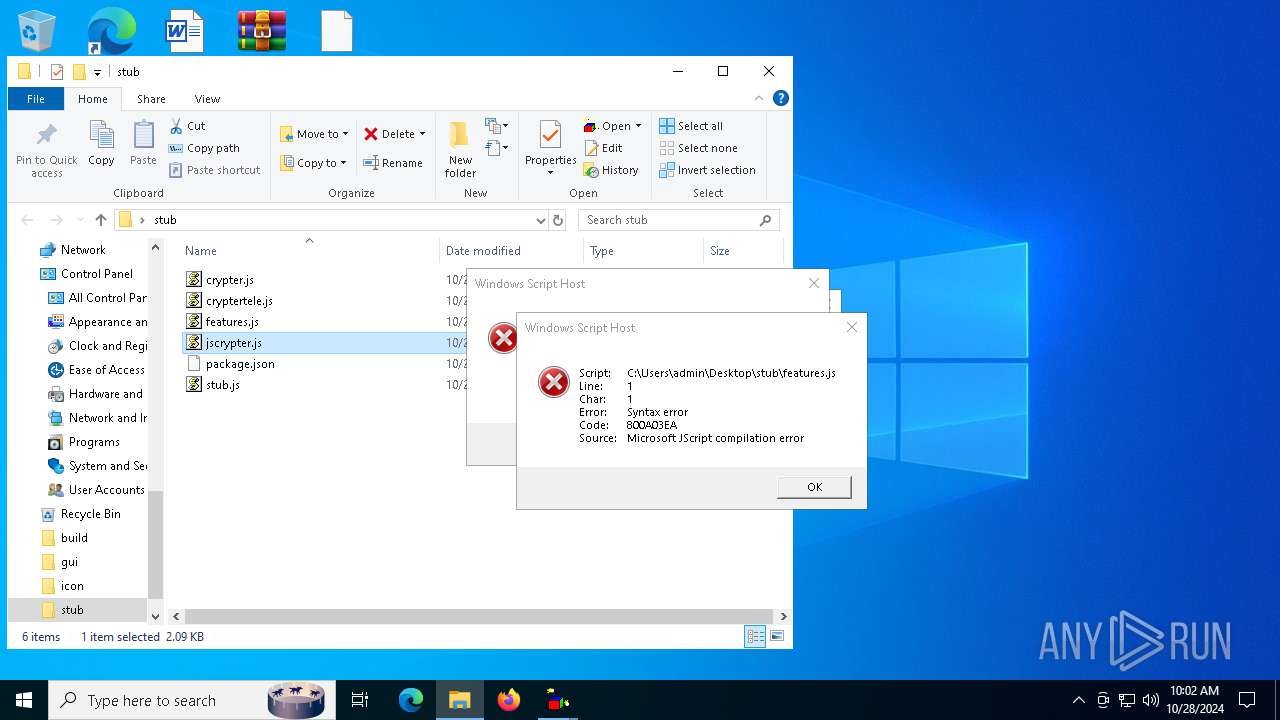The width and height of the screenshot is (1280, 720).
Task: Click the Up one level arrow
Action: pyautogui.click(x=100, y=220)
